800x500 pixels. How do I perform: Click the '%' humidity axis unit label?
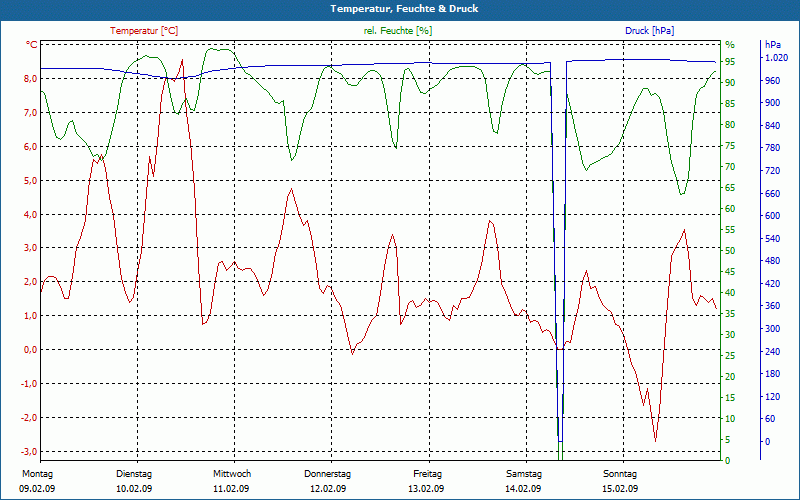pos(730,45)
